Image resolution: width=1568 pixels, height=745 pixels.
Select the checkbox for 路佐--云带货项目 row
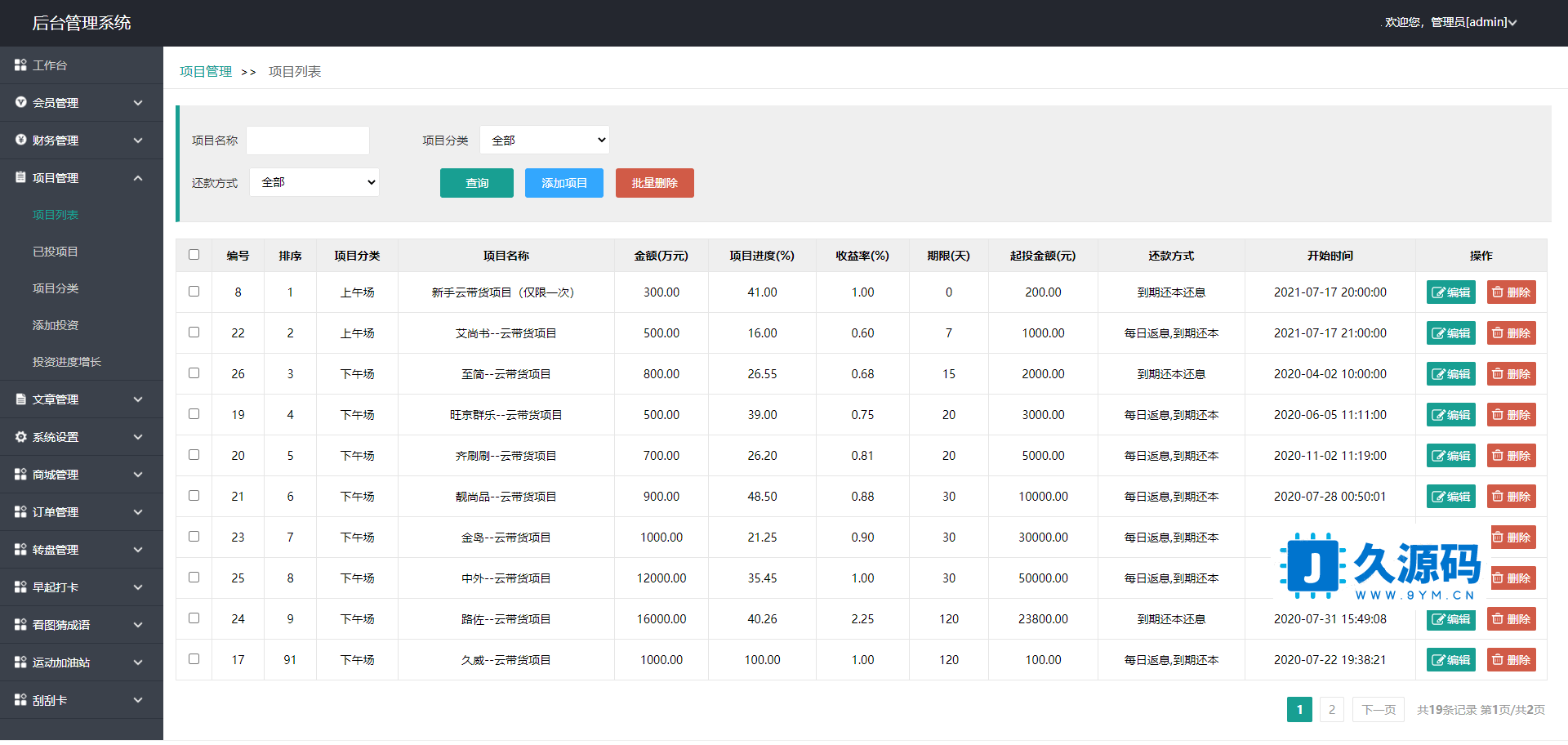coord(194,618)
